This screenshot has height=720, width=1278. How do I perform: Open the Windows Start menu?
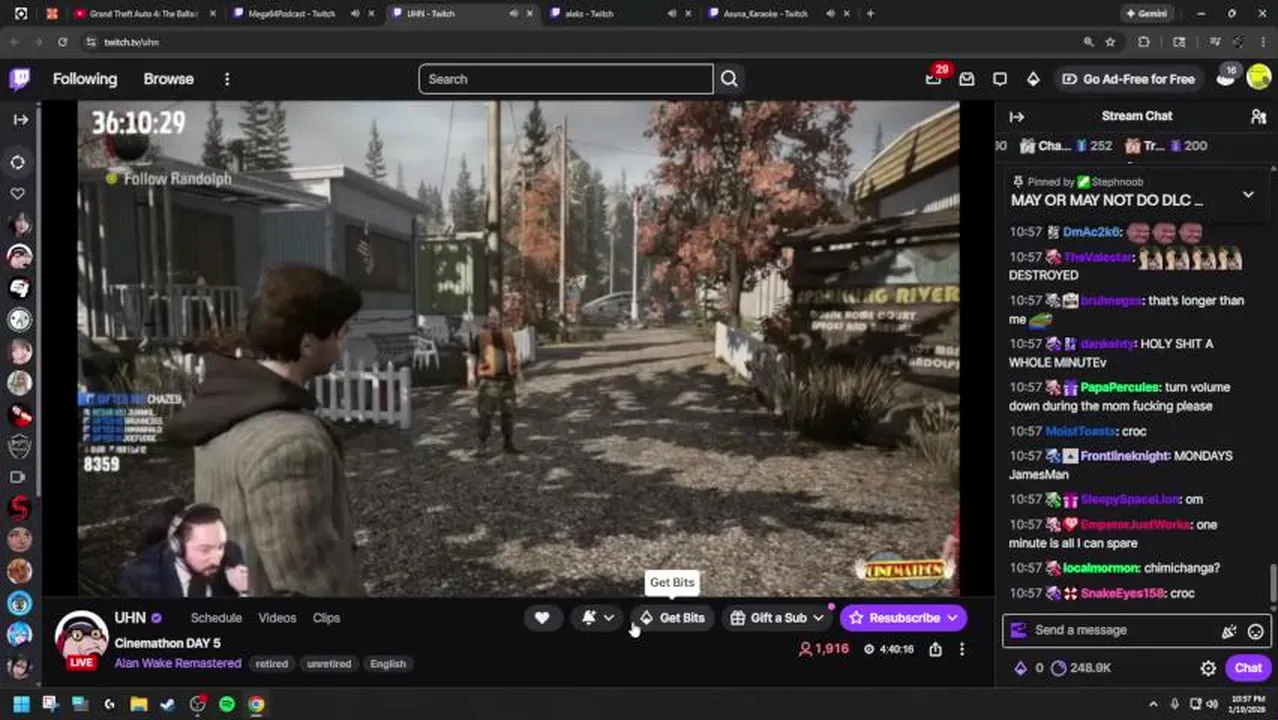(x=21, y=704)
